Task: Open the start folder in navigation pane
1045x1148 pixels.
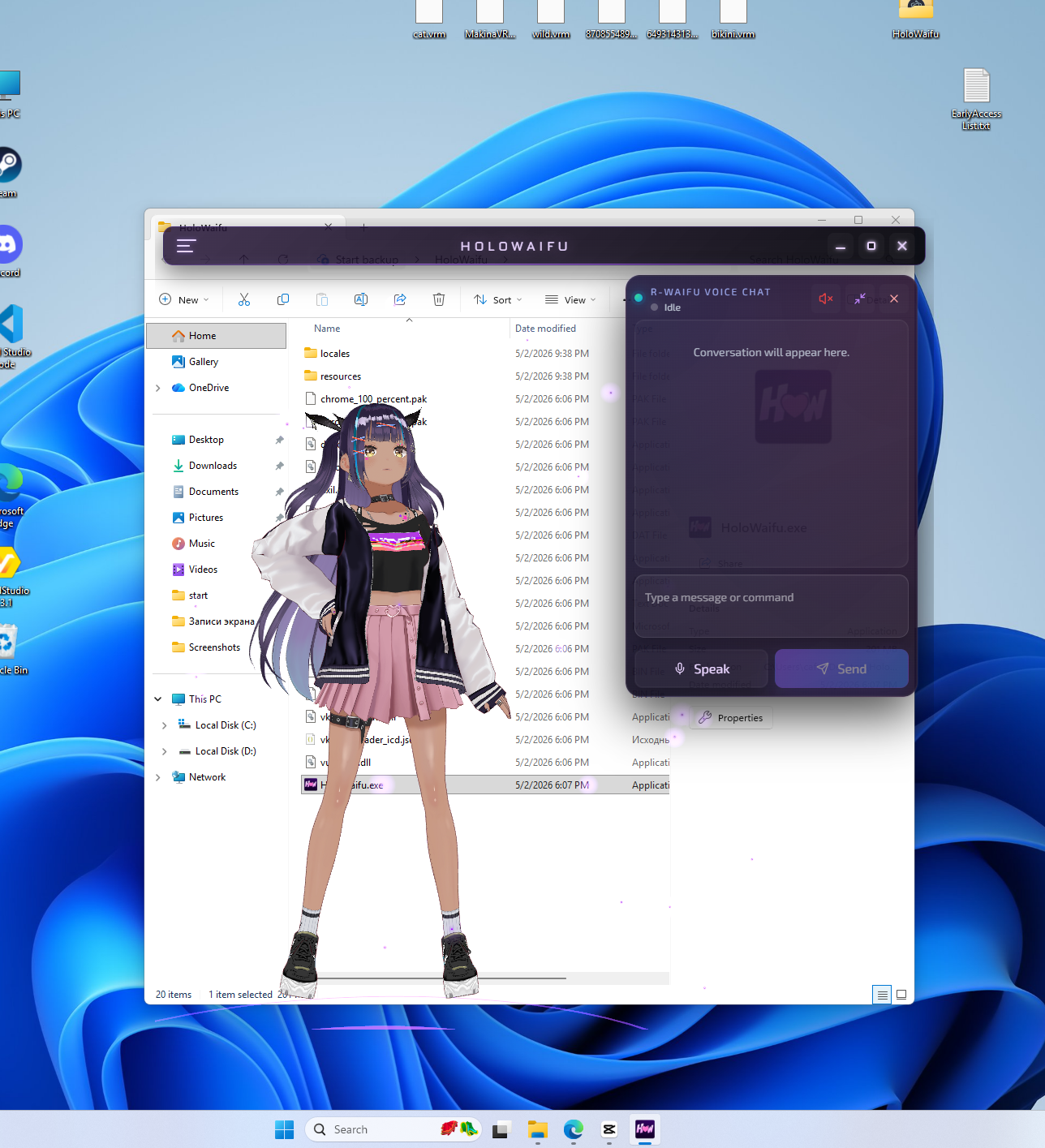Action: tap(198, 595)
